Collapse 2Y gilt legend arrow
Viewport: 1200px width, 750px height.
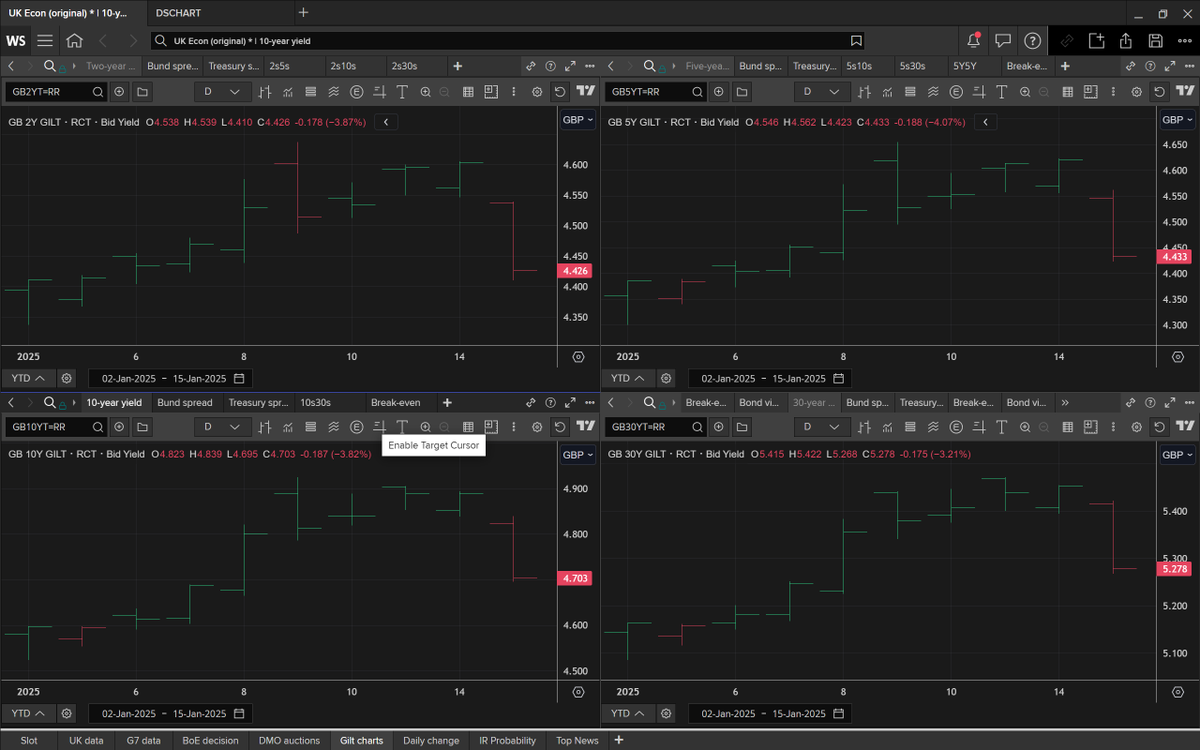click(386, 122)
